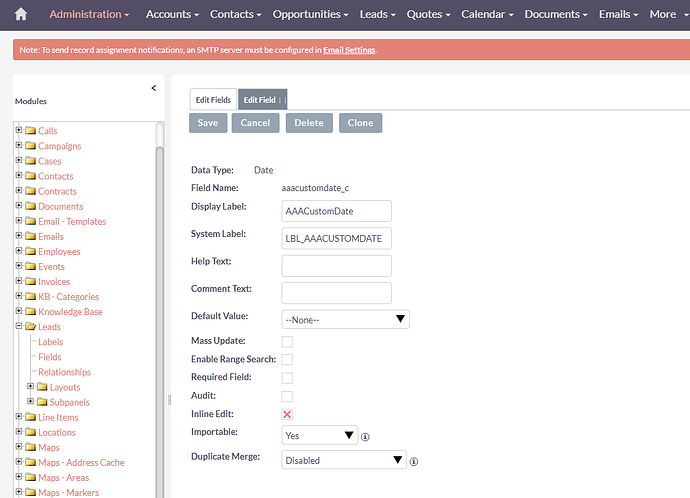Select the Edit Field tab
Screen dimensions: 690x498
263,100
